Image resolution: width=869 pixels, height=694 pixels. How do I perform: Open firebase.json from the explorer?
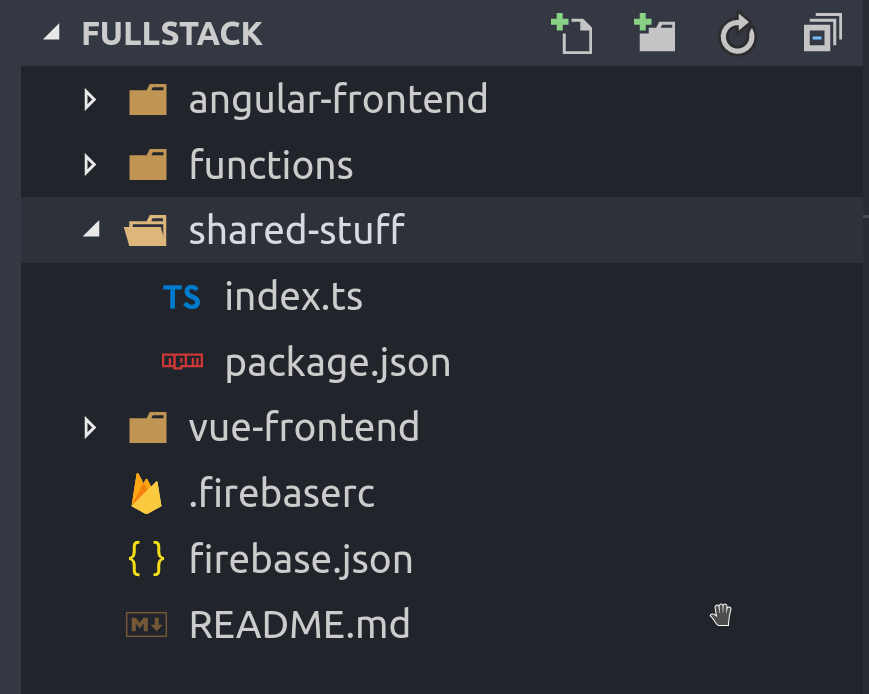[301, 558]
